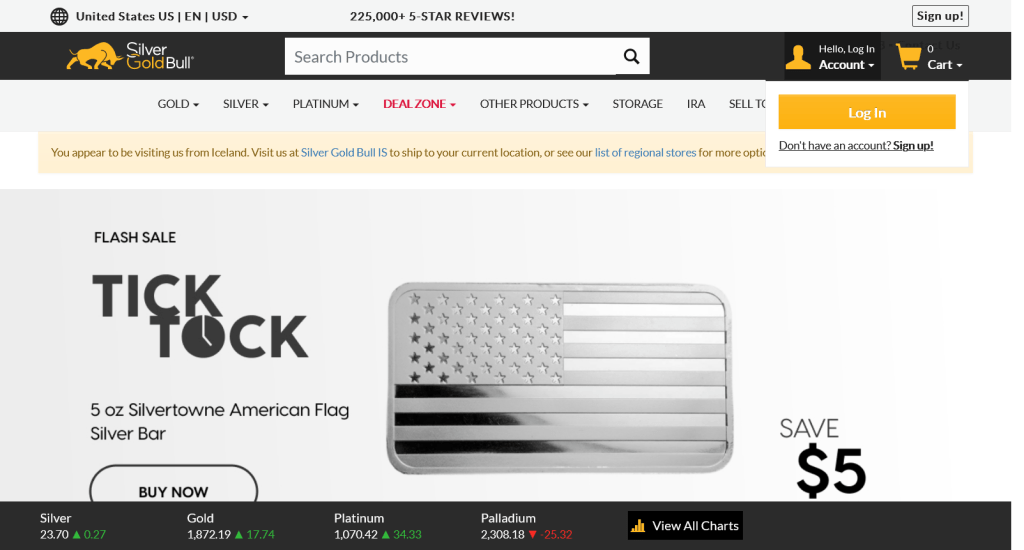Click the green arrow next to Silver price

click(76, 534)
